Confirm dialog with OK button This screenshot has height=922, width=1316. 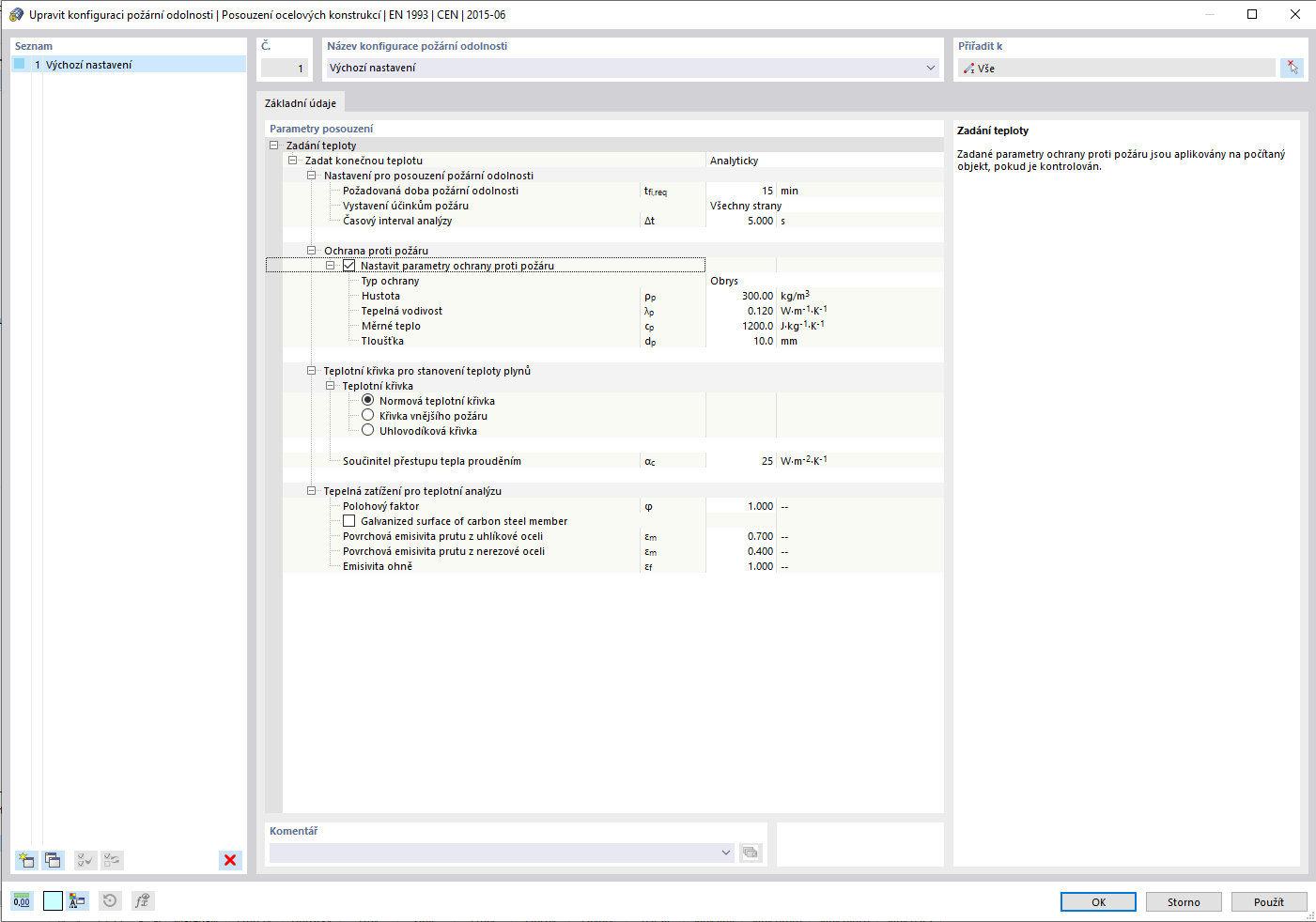(x=1098, y=901)
